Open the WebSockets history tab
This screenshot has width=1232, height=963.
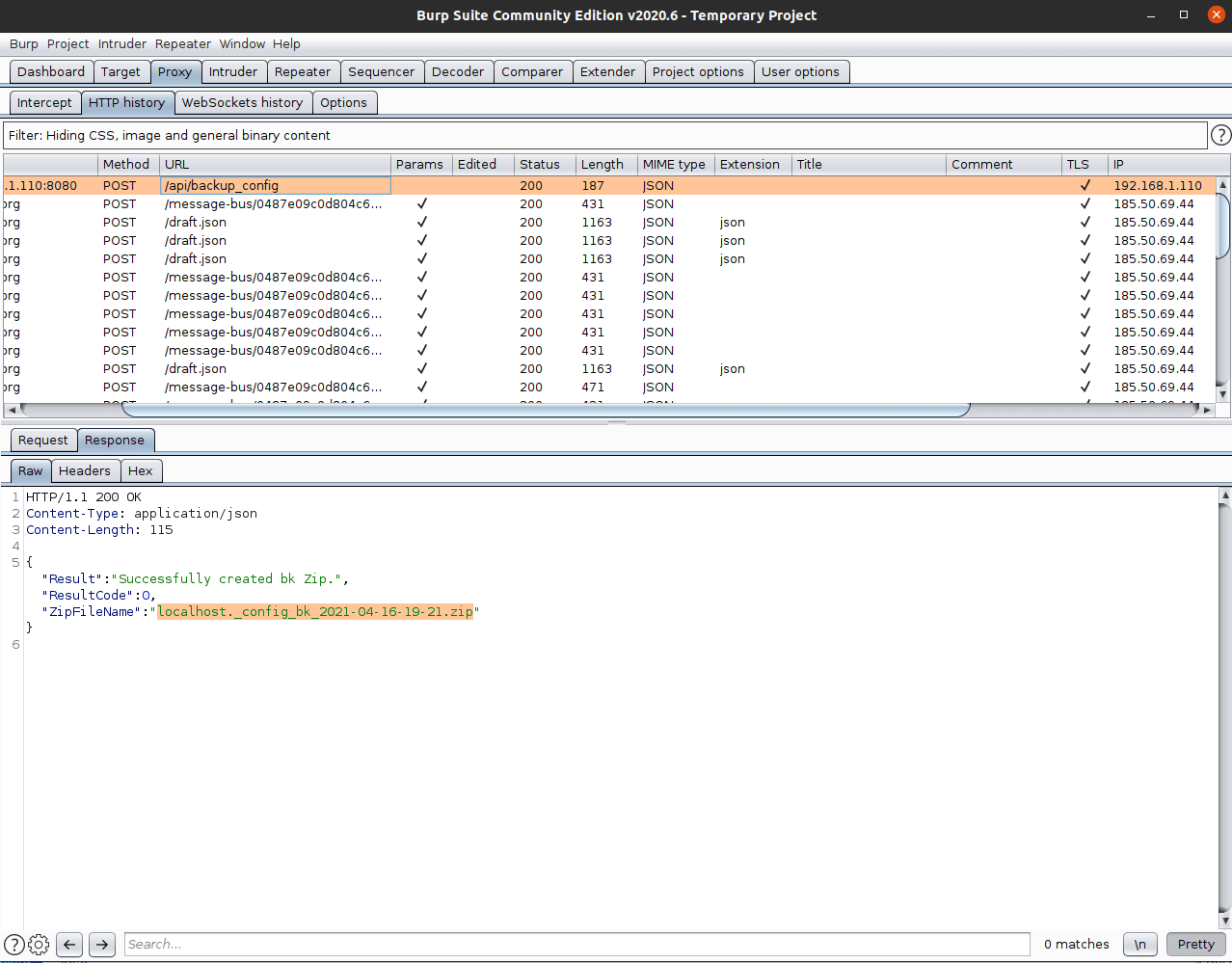pos(242,103)
